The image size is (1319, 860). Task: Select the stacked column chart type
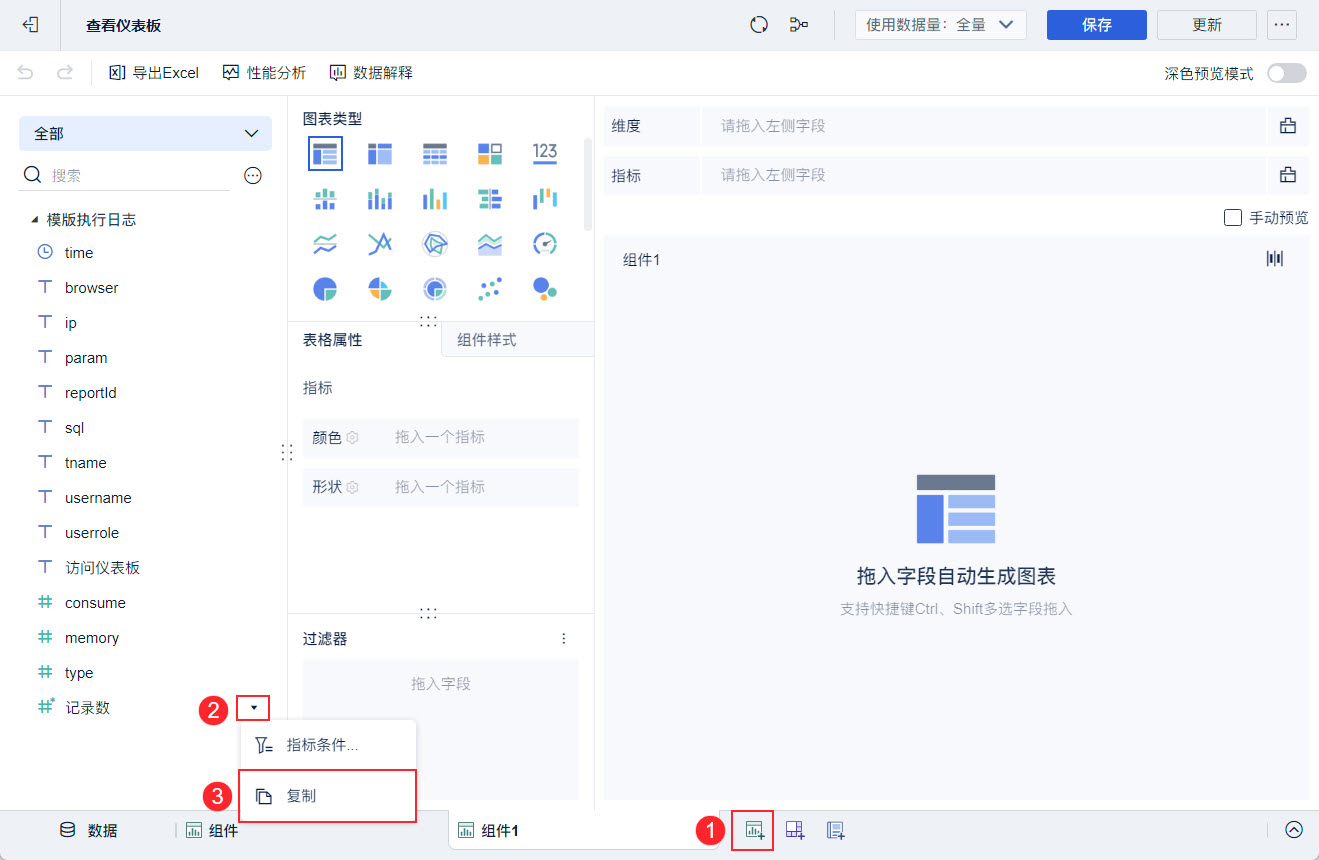(x=380, y=199)
